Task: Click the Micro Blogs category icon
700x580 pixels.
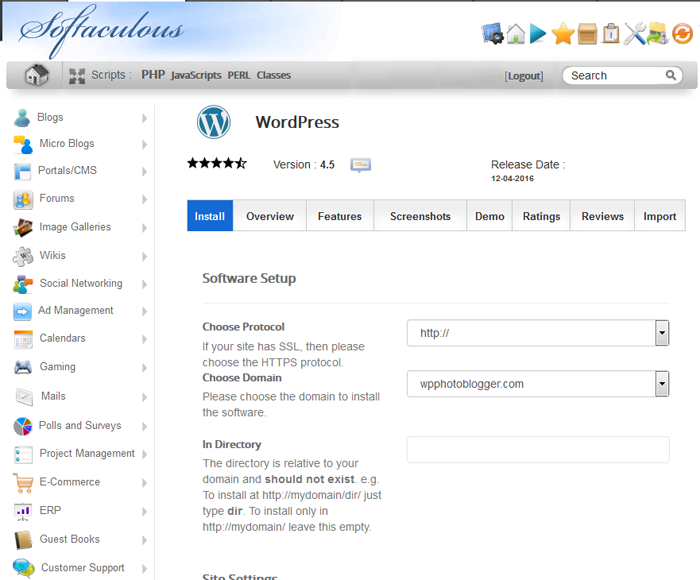Action: click(23, 144)
